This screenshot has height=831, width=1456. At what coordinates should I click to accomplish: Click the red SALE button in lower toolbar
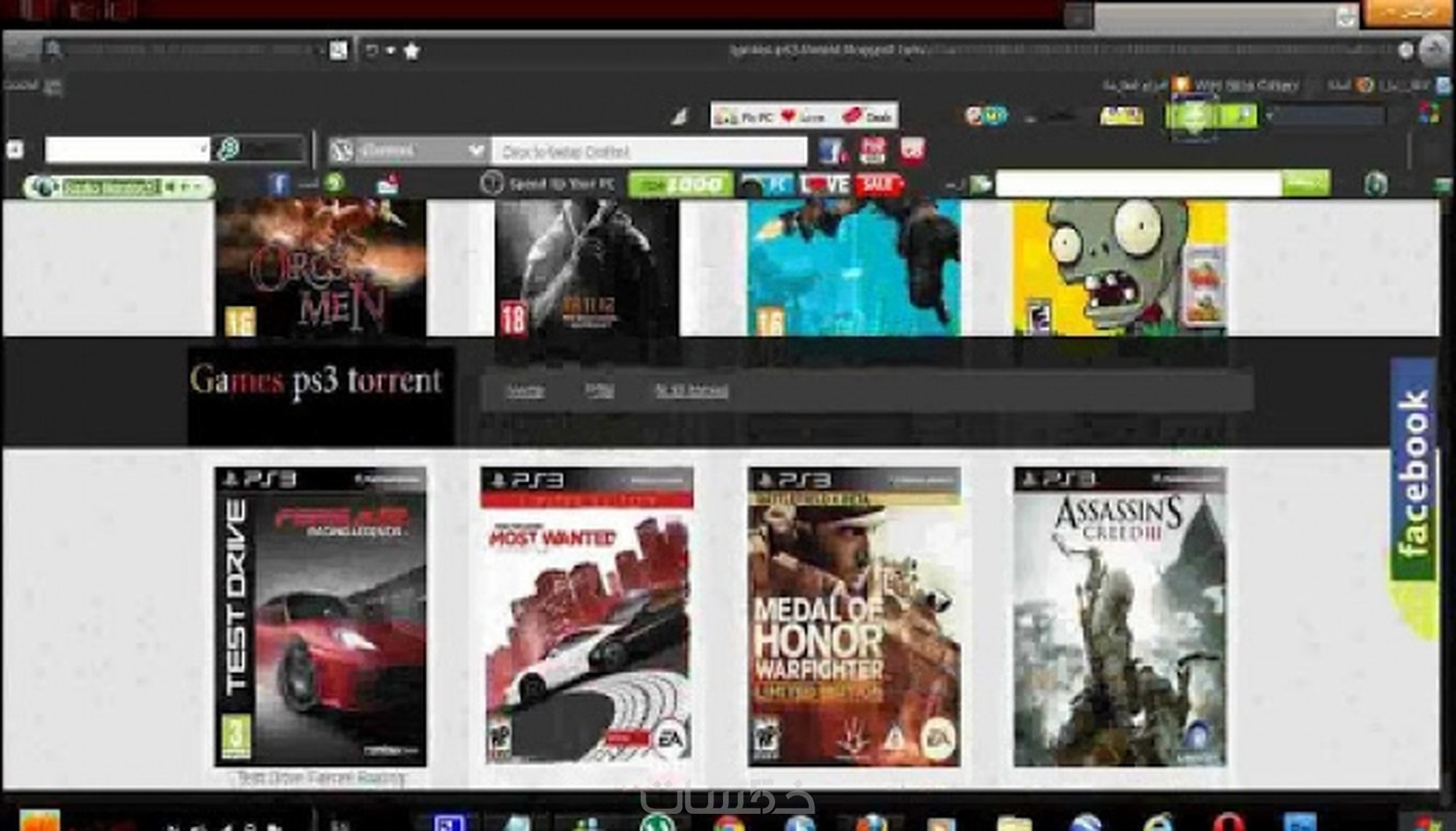point(879,184)
